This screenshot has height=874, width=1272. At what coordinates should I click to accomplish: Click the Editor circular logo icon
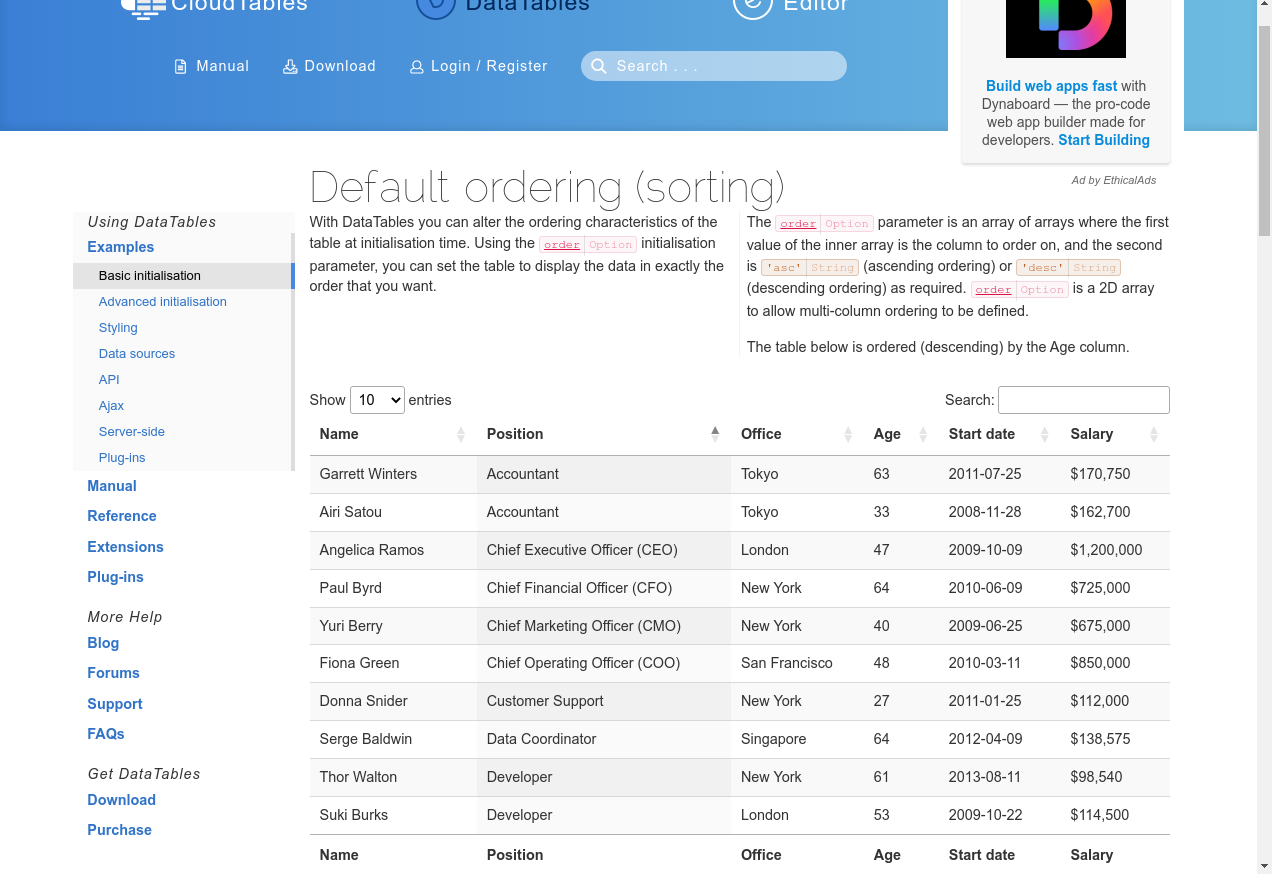(x=752, y=6)
